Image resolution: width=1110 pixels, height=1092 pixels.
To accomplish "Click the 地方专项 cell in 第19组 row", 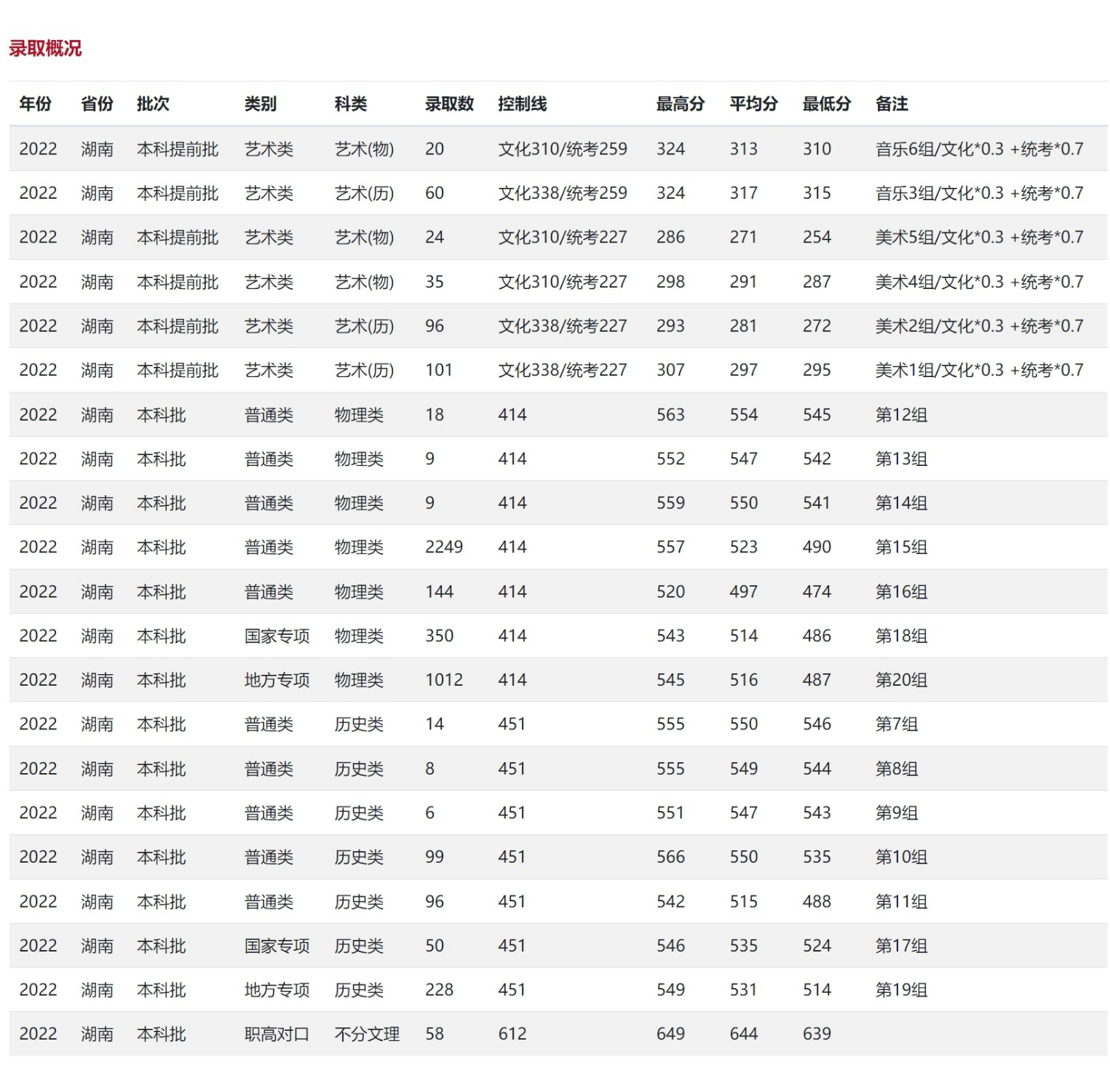I will click(277, 990).
